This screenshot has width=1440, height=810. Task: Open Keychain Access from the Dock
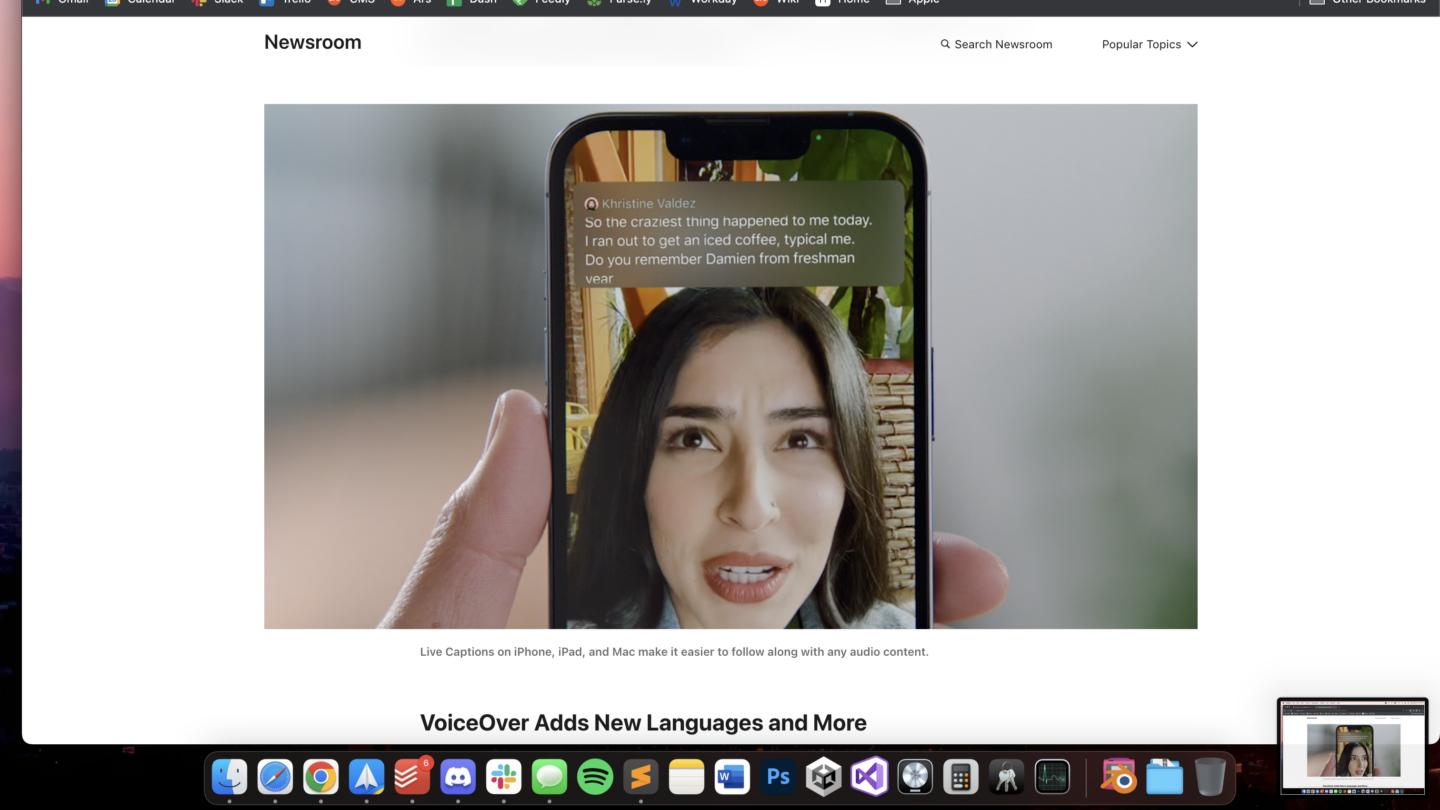pos(1006,776)
